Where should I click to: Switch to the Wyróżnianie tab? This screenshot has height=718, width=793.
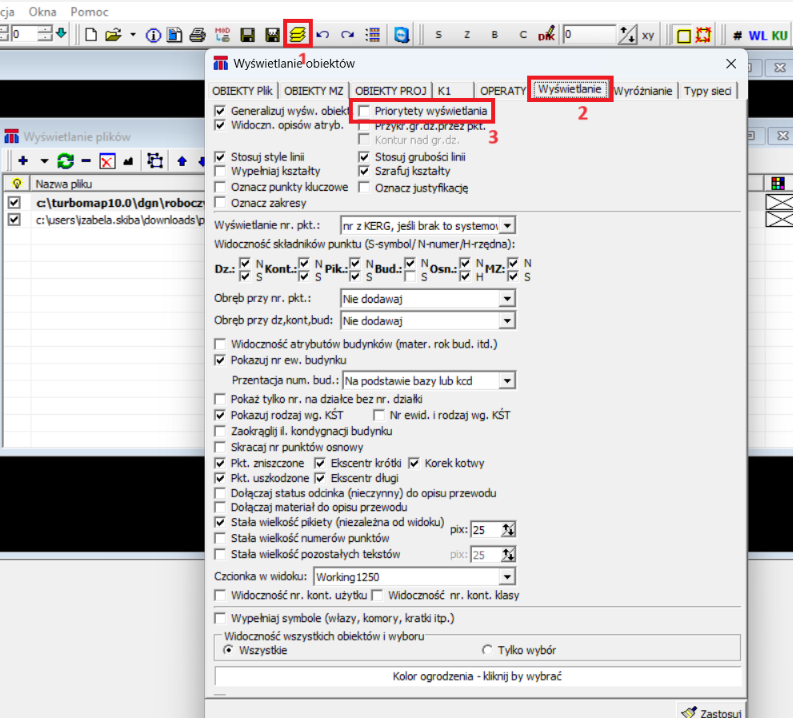pos(642,90)
